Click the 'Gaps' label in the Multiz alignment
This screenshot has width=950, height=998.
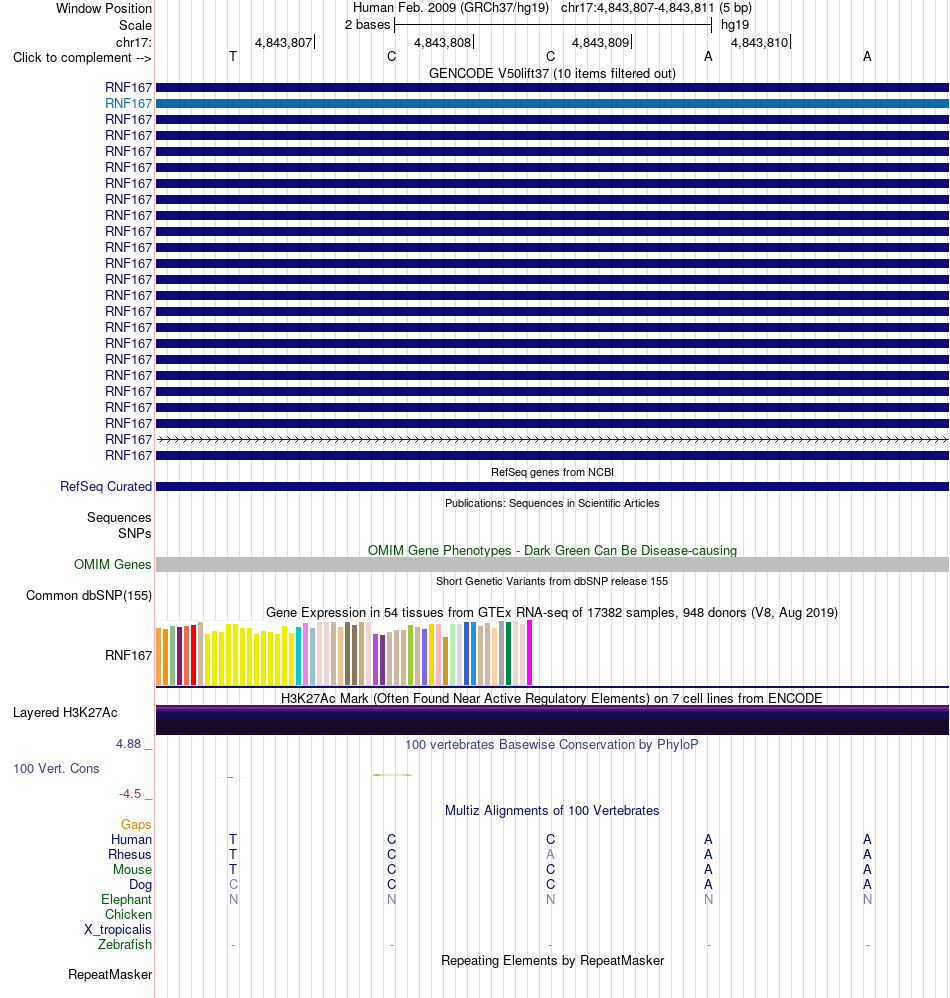click(136, 824)
